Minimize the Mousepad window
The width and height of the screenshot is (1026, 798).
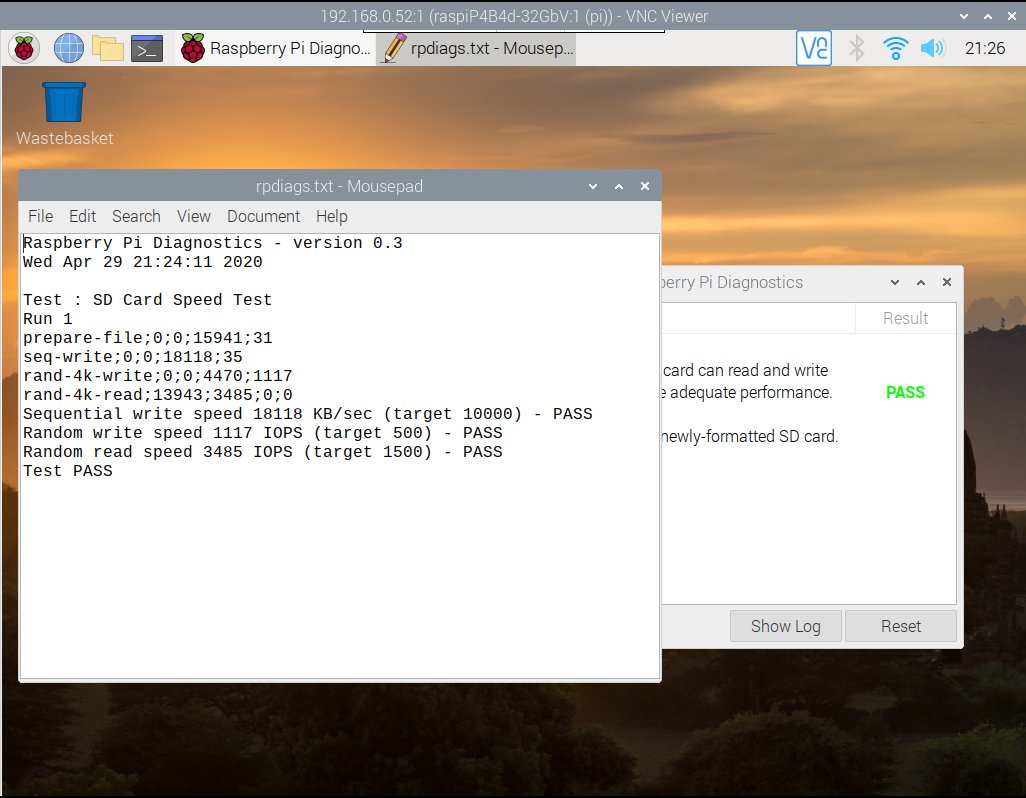coord(593,186)
